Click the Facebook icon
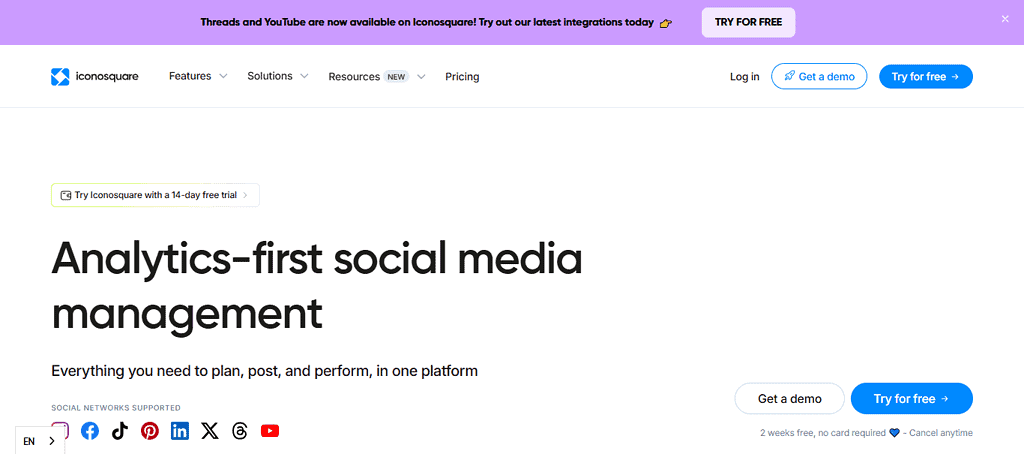Image resolution: width=1024 pixels, height=454 pixels. tap(90, 431)
